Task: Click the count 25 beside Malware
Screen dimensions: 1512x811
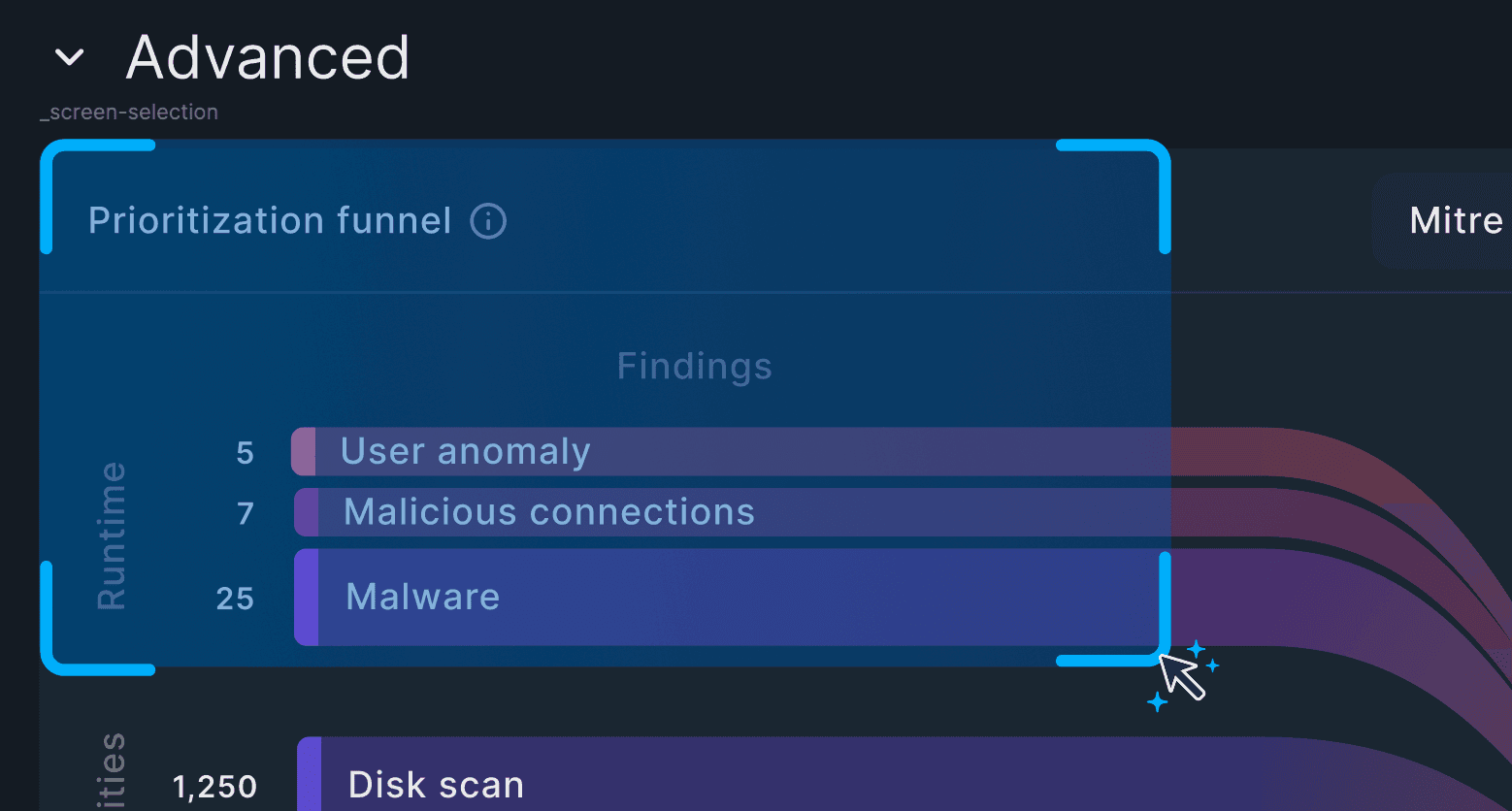Action: pyautogui.click(x=235, y=599)
